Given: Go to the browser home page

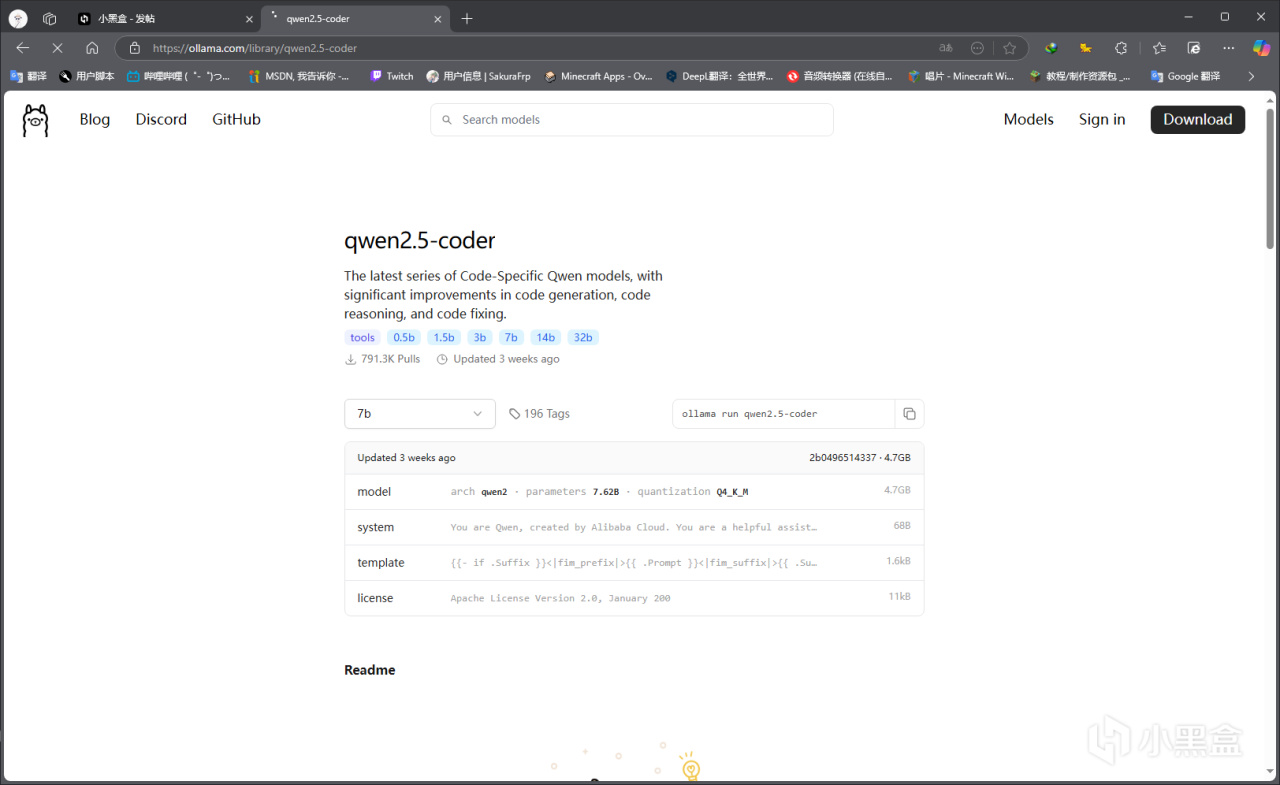Looking at the screenshot, I should click(x=92, y=48).
